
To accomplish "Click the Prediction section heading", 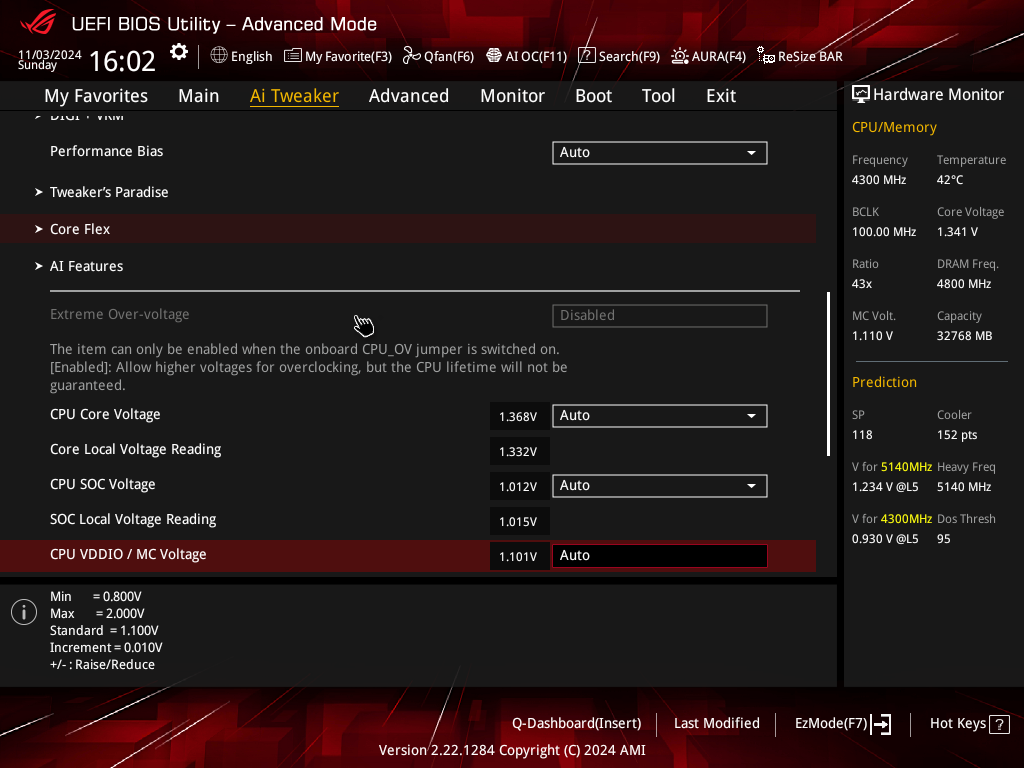I will point(884,383).
